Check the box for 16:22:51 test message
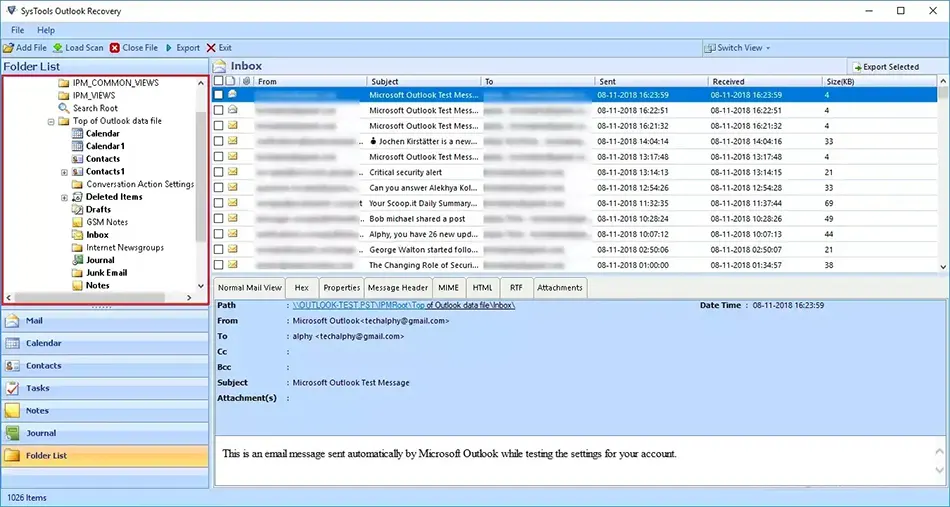Image resolution: width=950 pixels, height=507 pixels. coord(218,110)
